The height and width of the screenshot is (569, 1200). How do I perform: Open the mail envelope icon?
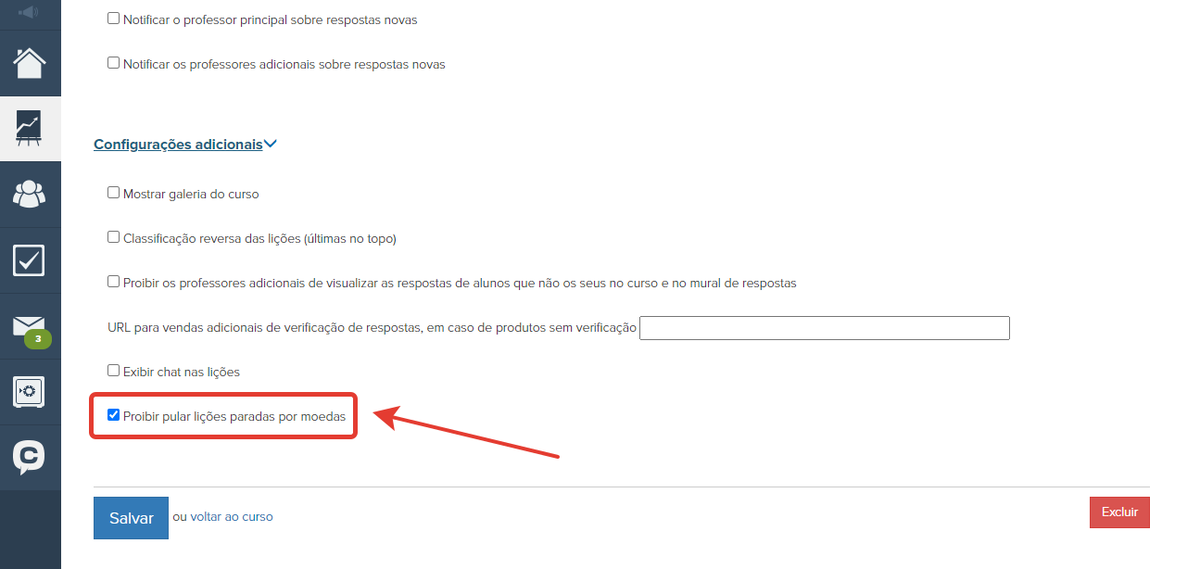[29, 326]
